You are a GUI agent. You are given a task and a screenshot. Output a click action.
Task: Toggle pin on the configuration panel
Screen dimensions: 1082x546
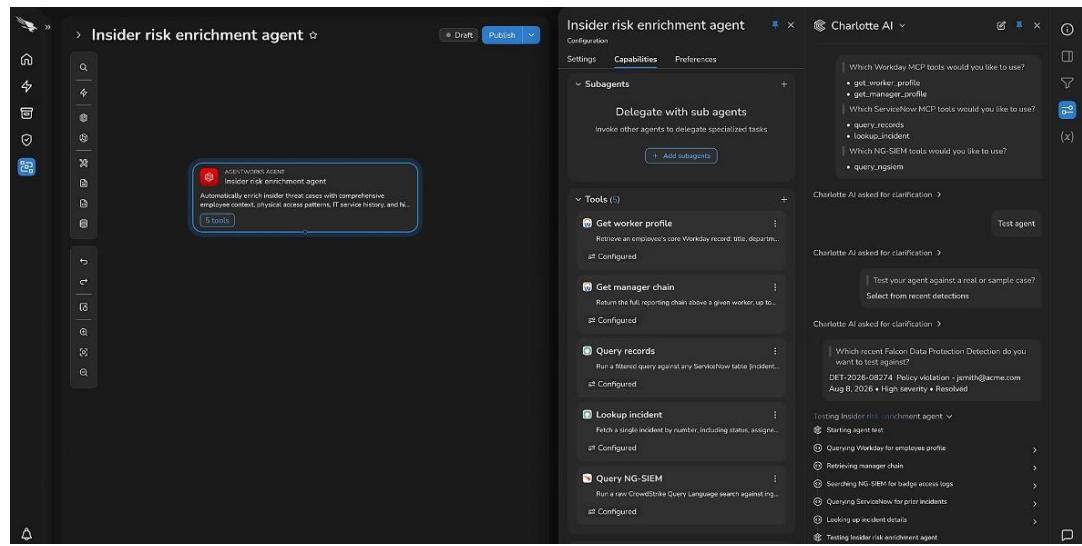coord(774,25)
